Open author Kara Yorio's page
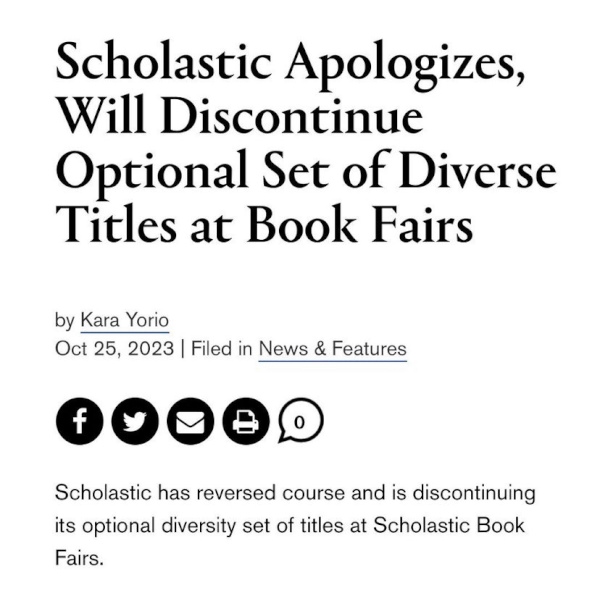Viewport: 600px width, 596px height. click(124, 321)
